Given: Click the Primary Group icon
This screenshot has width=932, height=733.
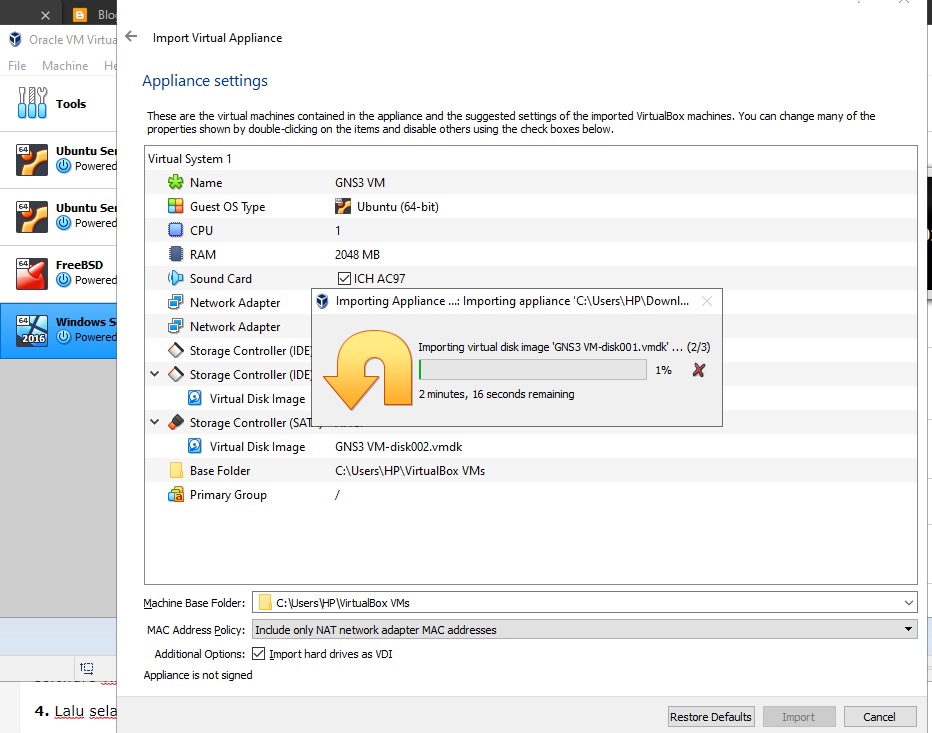Looking at the screenshot, I should click(175, 494).
